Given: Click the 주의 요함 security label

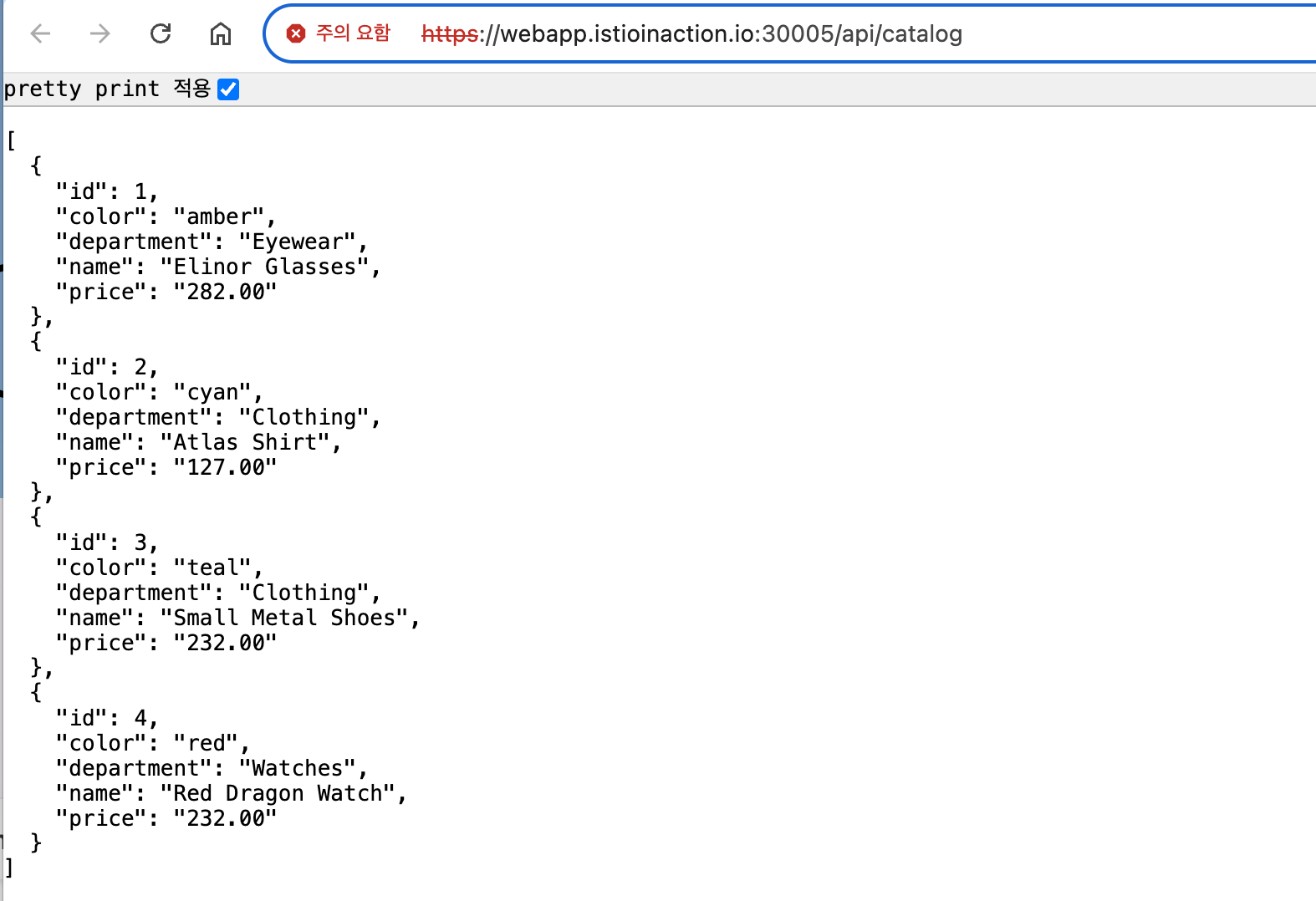Looking at the screenshot, I should coord(353,33).
